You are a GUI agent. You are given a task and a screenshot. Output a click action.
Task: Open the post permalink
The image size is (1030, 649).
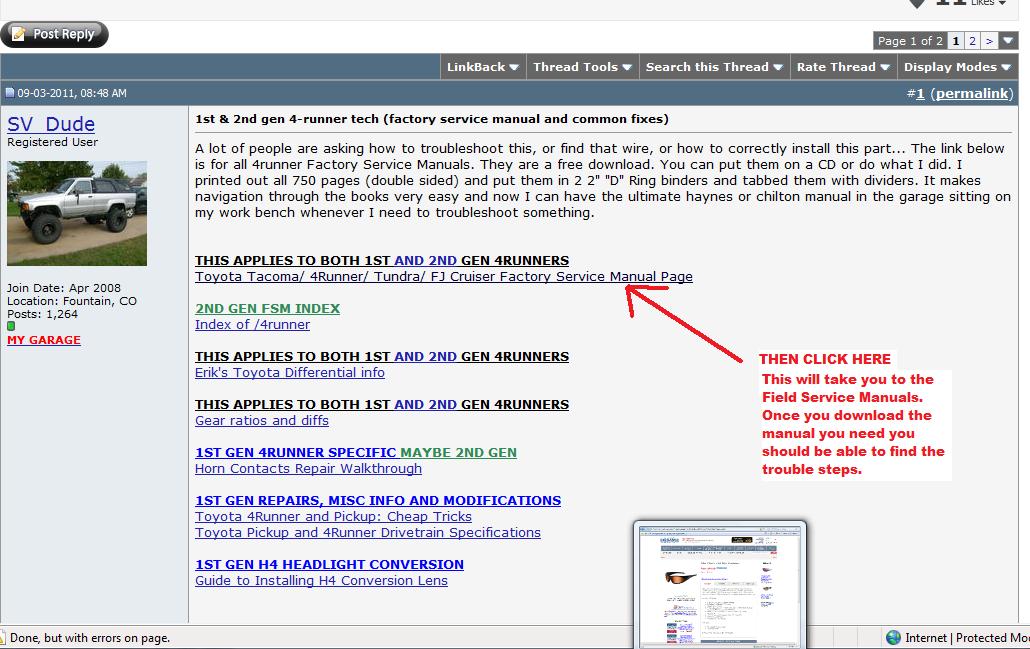coord(972,93)
